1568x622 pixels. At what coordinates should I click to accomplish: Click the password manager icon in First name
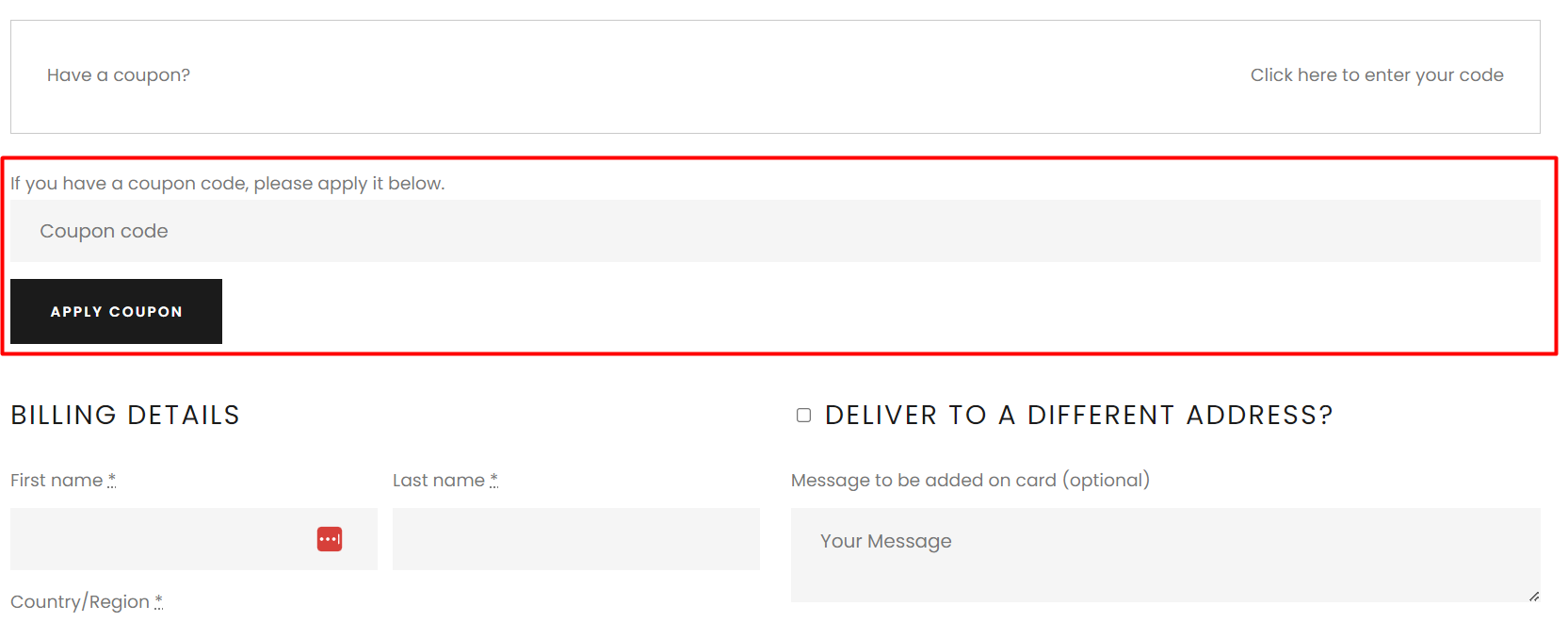pos(330,539)
